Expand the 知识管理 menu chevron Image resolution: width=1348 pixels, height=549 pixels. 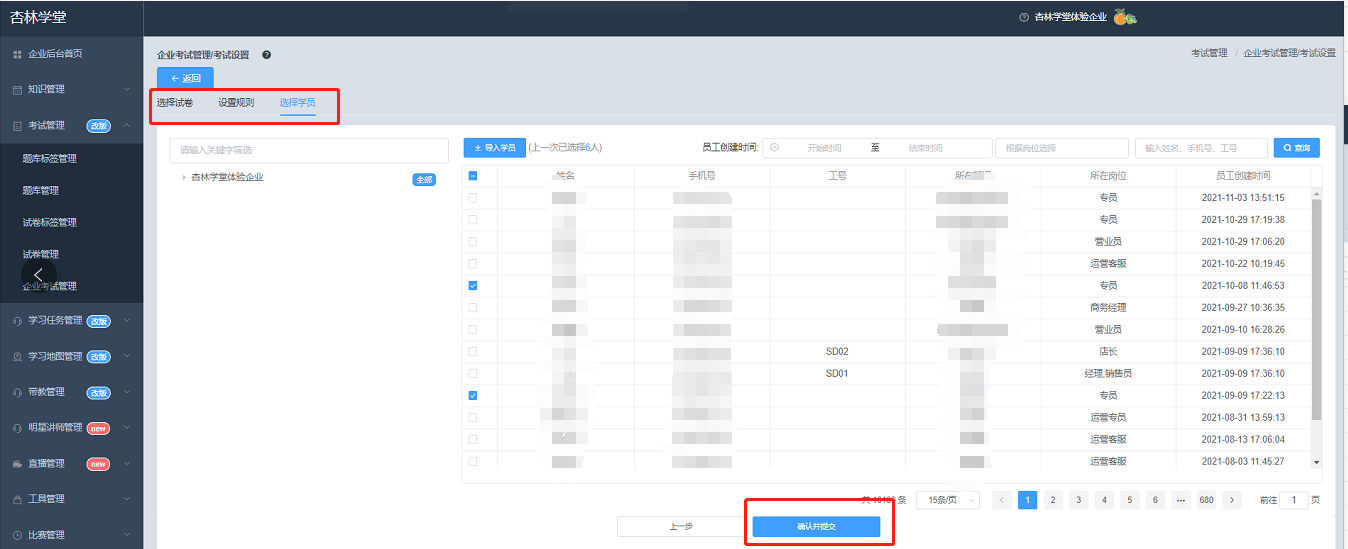tap(127, 90)
